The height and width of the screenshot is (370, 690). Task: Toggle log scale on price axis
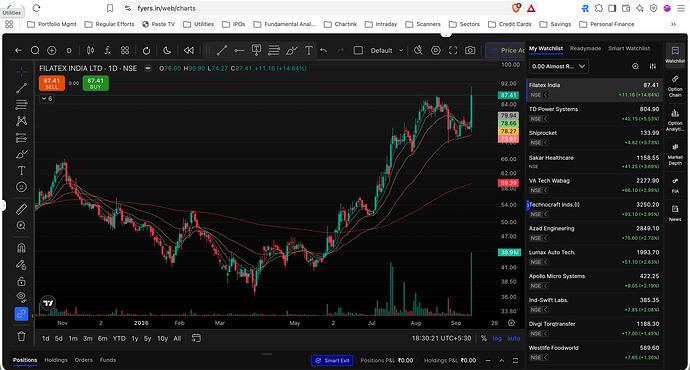497,338
